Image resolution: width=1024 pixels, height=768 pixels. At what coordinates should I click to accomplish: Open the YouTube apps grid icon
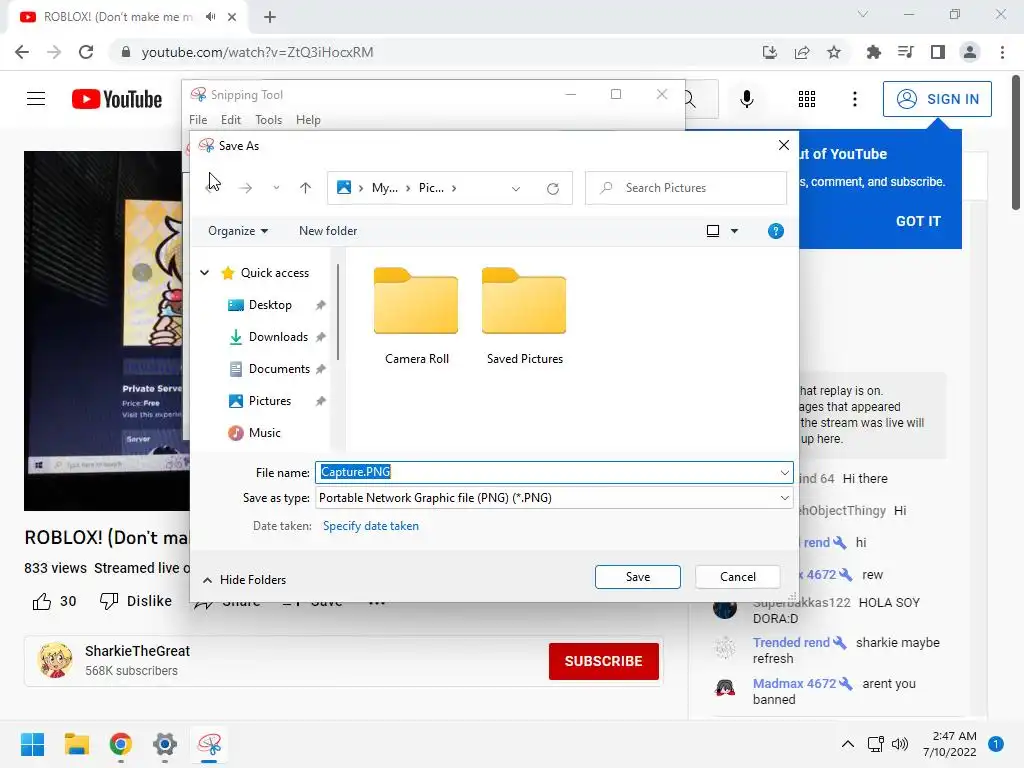807,99
